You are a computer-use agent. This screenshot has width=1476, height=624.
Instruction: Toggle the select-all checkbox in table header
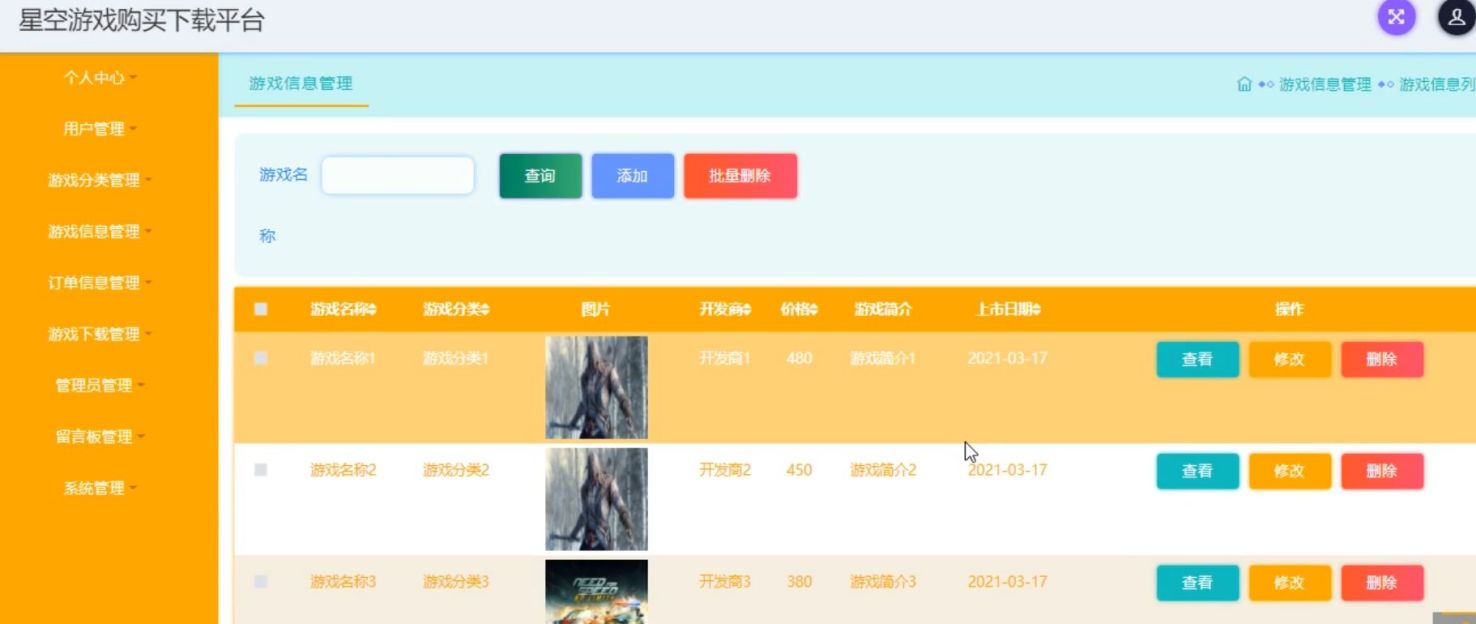261,309
